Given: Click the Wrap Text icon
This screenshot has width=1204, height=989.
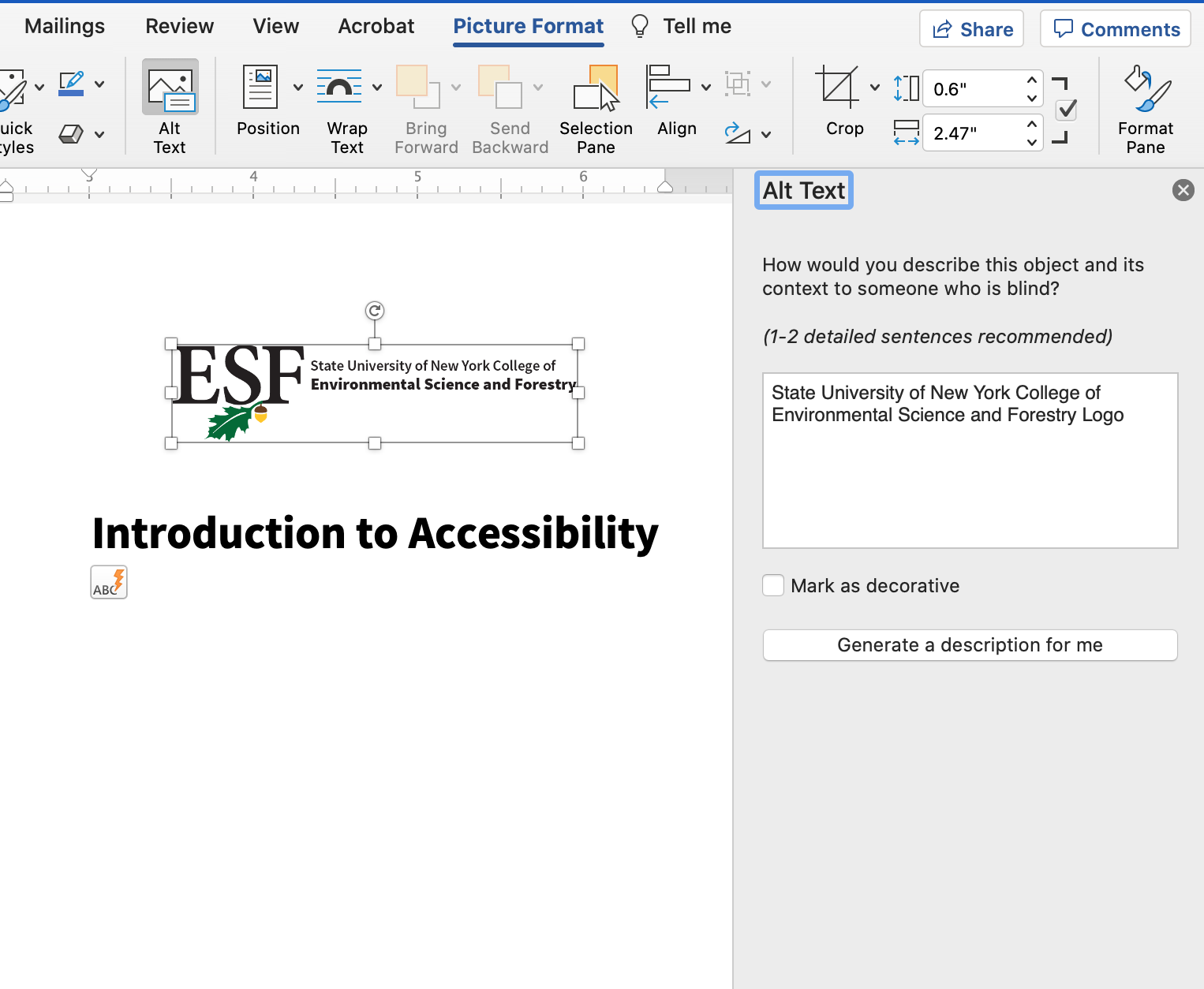Looking at the screenshot, I should (339, 87).
